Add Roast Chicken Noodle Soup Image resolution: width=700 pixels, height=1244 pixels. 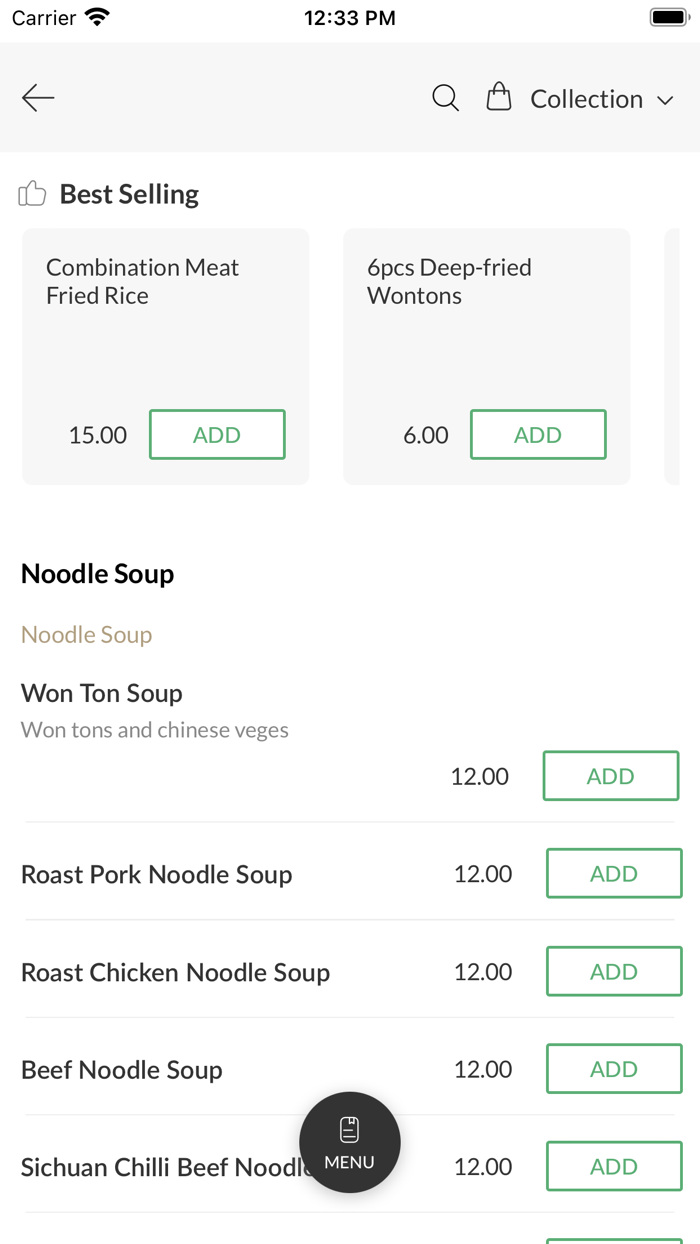point(613,972)
